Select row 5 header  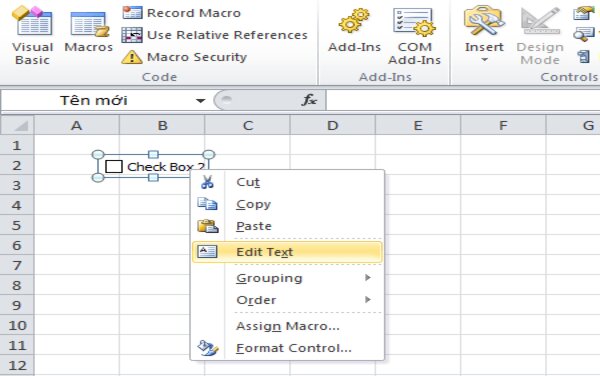(x=17, y=225)
